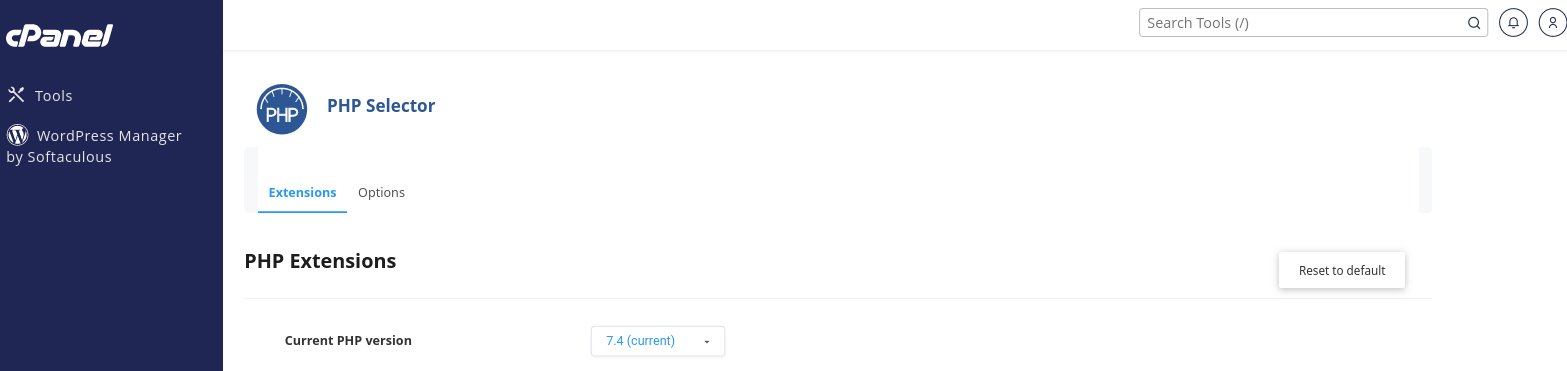Open the Tools sidebar menu item
This screenshot has width=1567, height=371.
click(40, 96)
